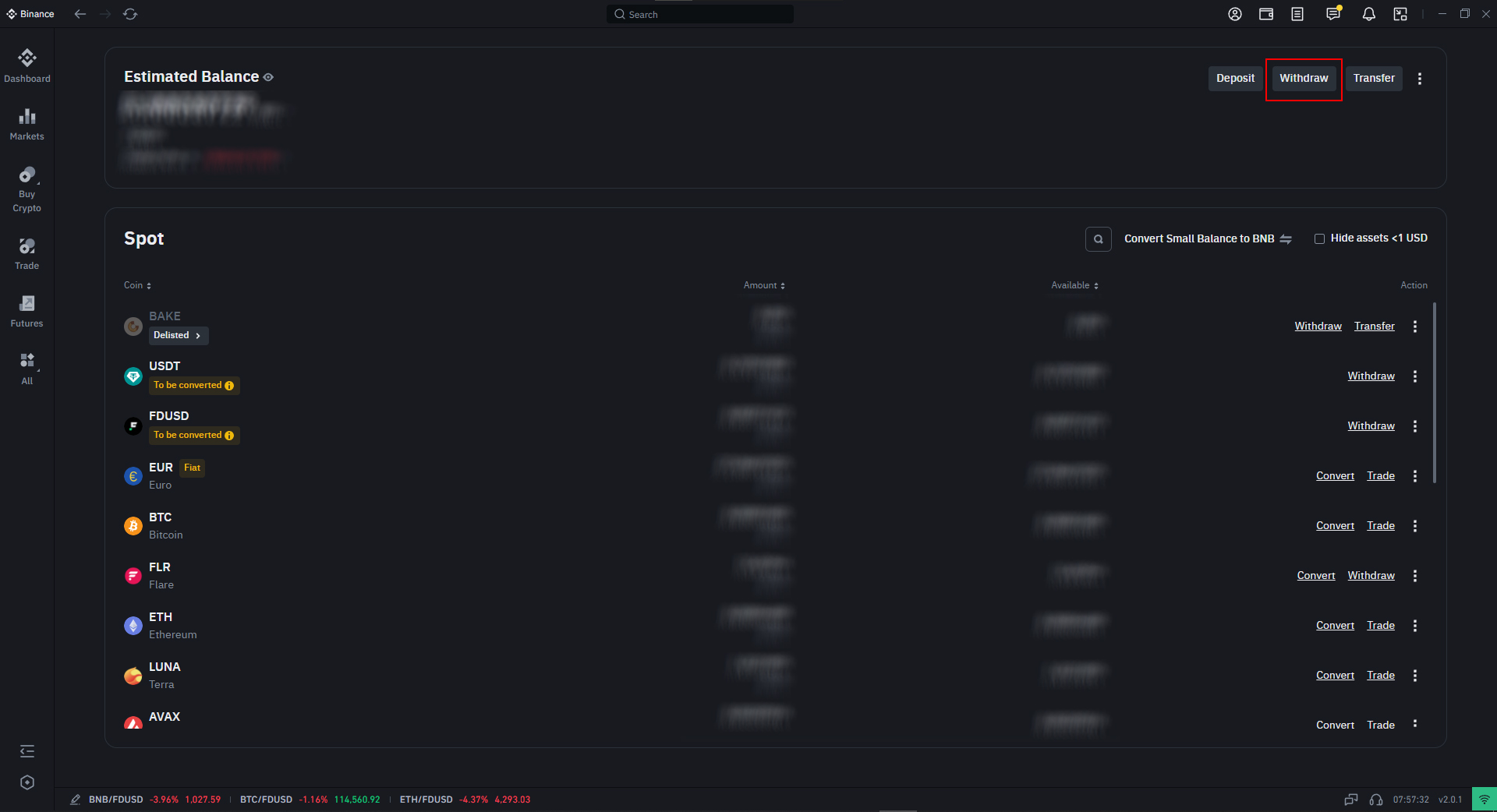Search spot coins with the magnifier button
1497x812 pixels.
[x=1099, y=239]
